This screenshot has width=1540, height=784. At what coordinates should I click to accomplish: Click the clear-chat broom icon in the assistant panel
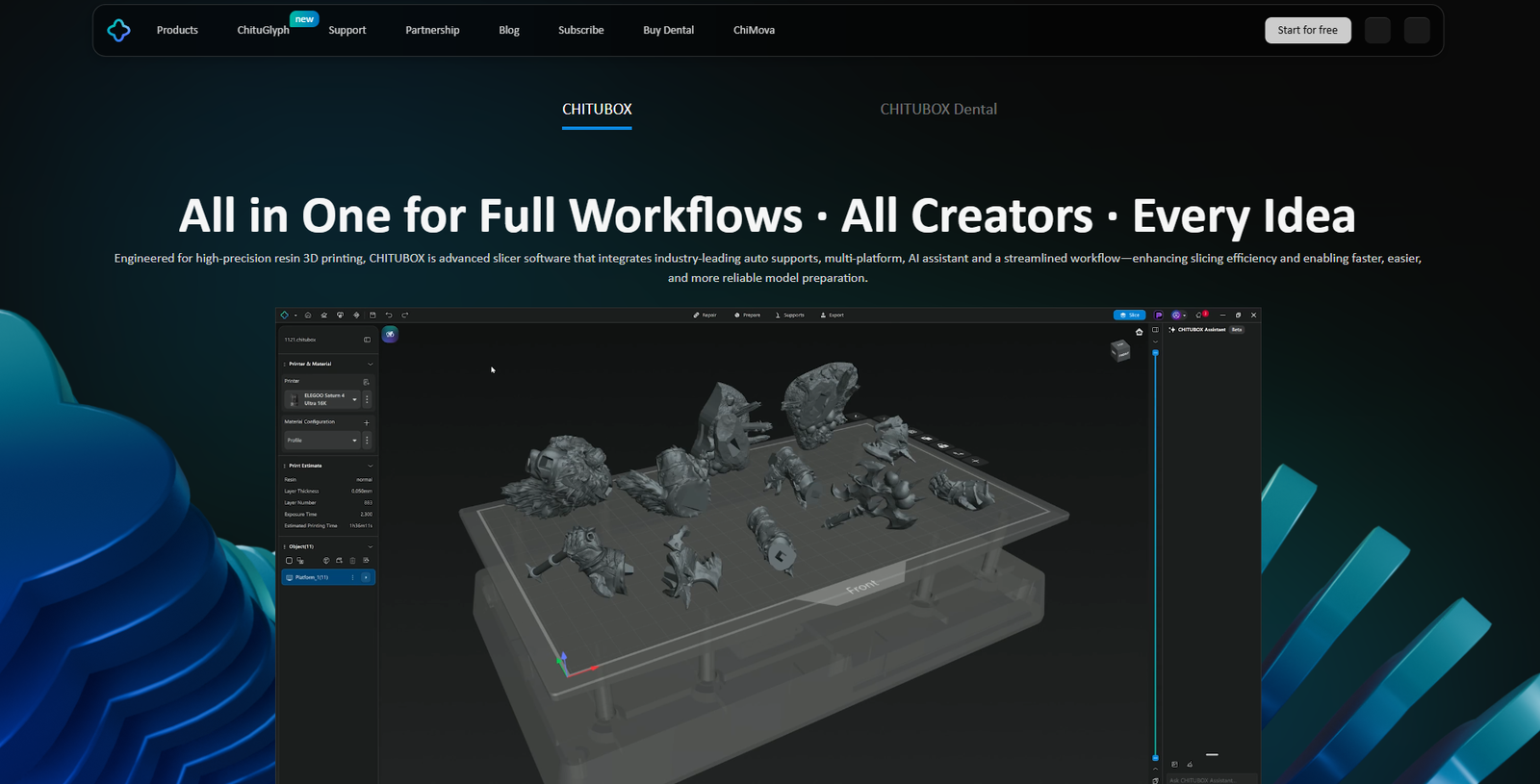tap(1190, 764)
